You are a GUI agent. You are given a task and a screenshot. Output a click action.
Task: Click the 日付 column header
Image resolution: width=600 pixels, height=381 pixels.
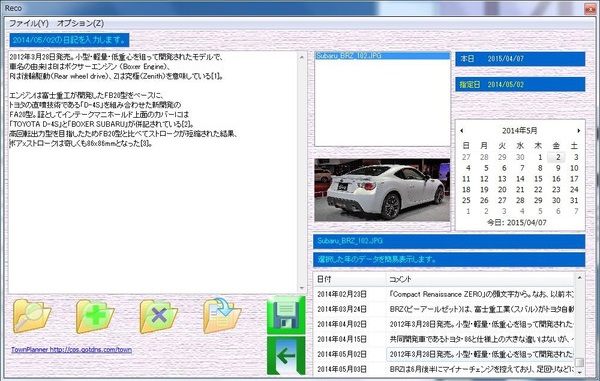point(350,279)
